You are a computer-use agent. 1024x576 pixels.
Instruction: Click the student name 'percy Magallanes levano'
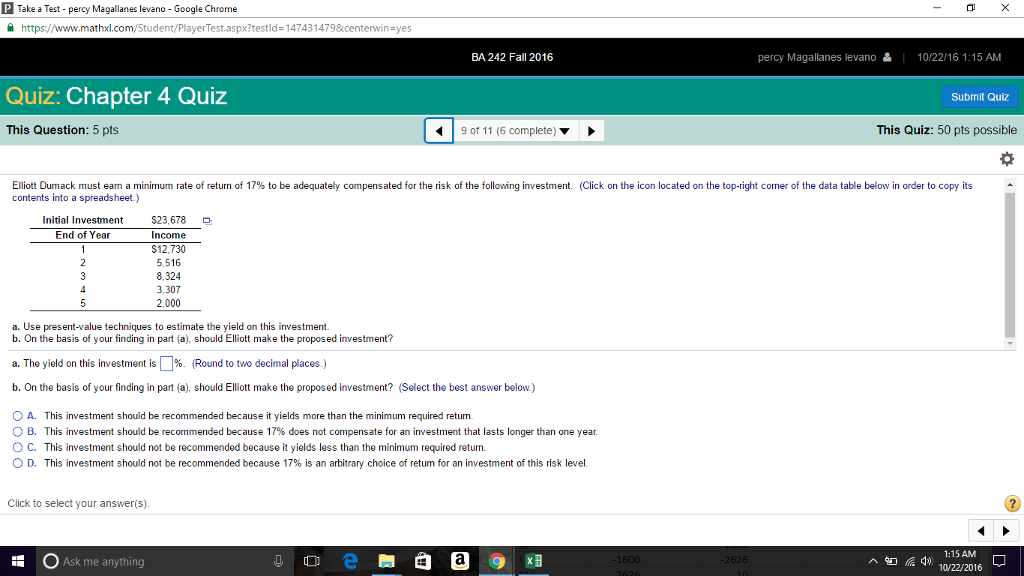click(816, 57)
